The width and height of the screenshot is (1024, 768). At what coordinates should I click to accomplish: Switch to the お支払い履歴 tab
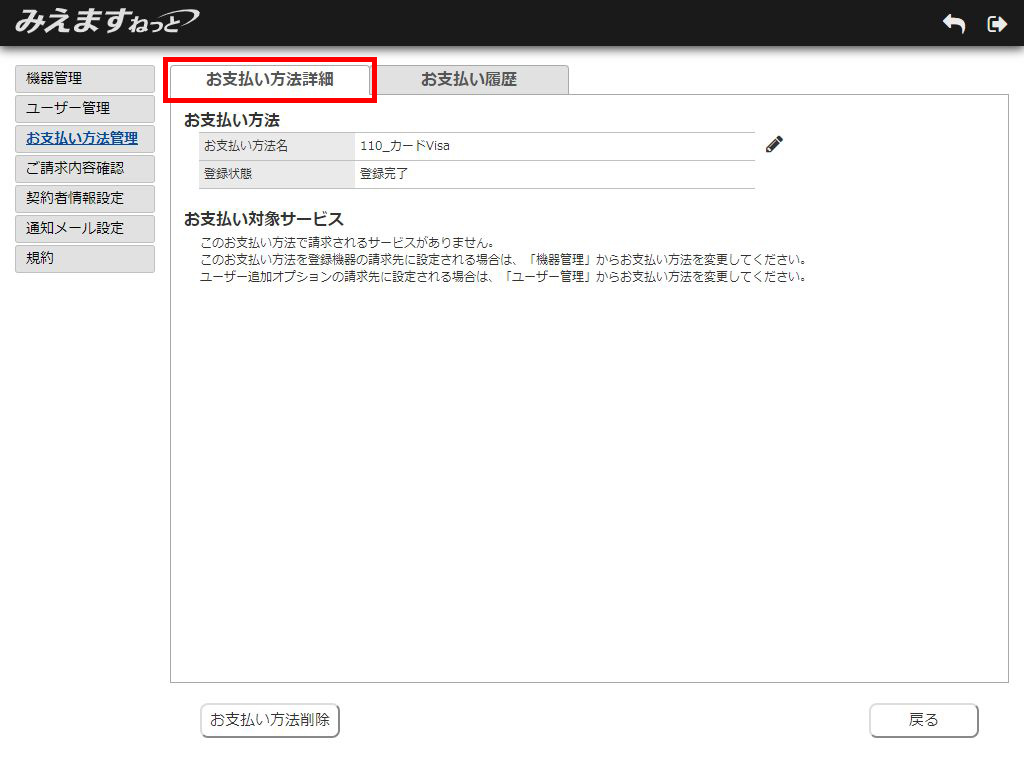pyautogui.click(x=468, y=80)
